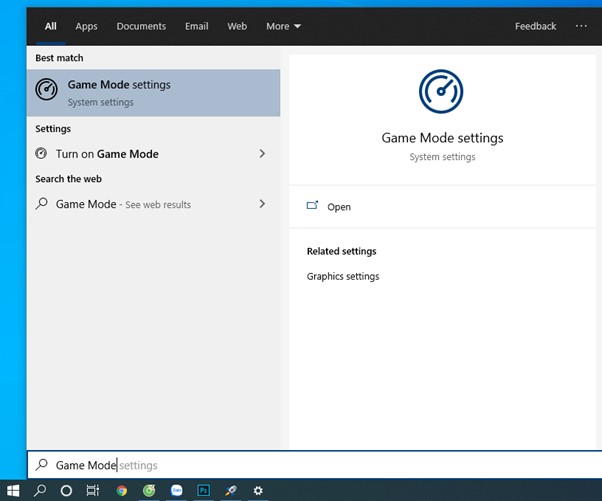Click the Best match heading
This screenshot has height=501, width=602.
pos(59,58)
